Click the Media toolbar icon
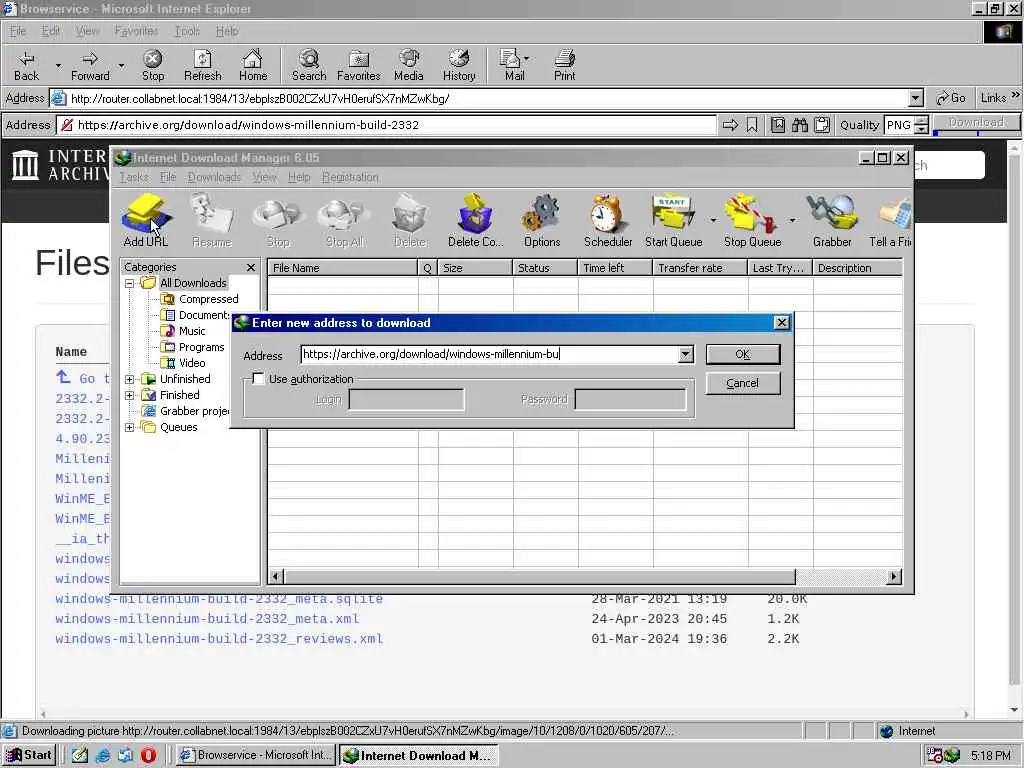Screen dimensions: 1024x768 pos(409,65)
